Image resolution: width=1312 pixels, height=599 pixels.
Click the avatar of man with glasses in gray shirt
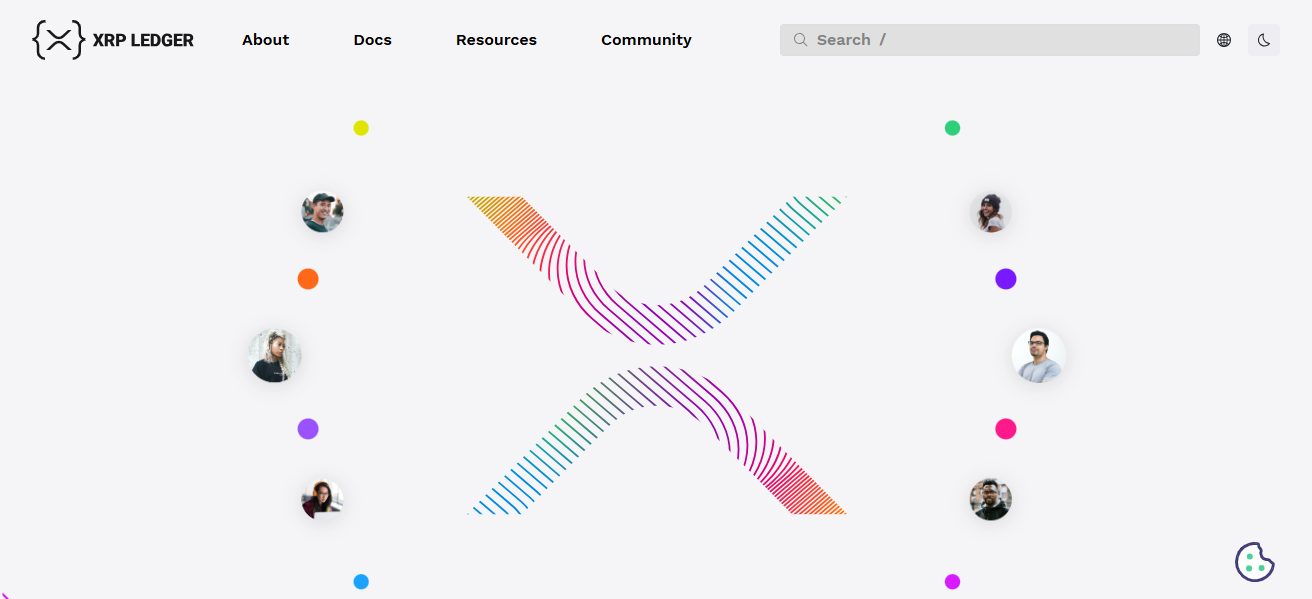tap(1038, 356)
